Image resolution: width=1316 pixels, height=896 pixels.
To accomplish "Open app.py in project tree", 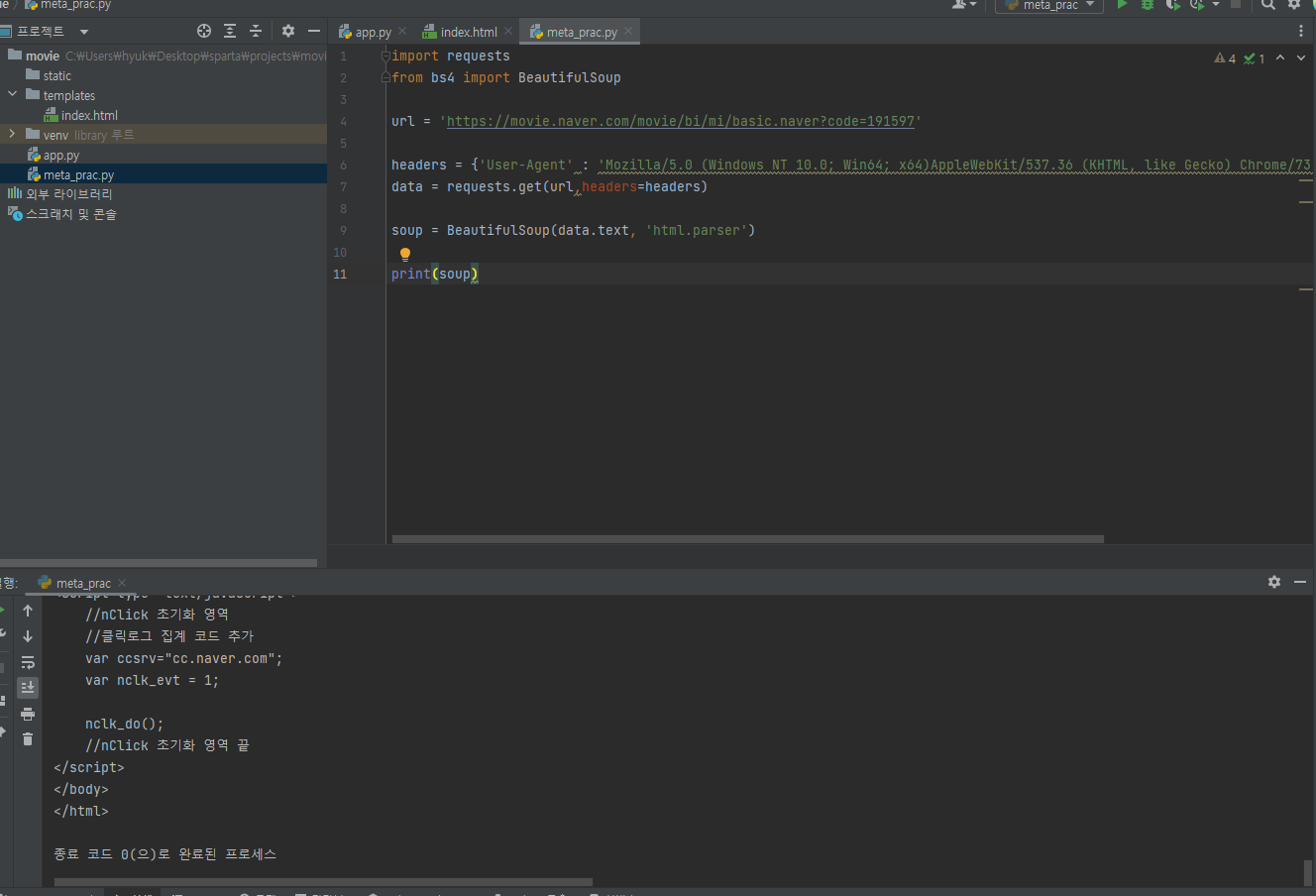I will coord(164,155).
